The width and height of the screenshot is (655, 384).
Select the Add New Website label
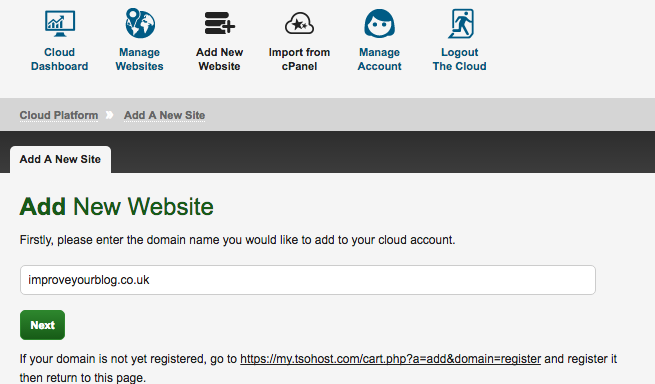220,59
